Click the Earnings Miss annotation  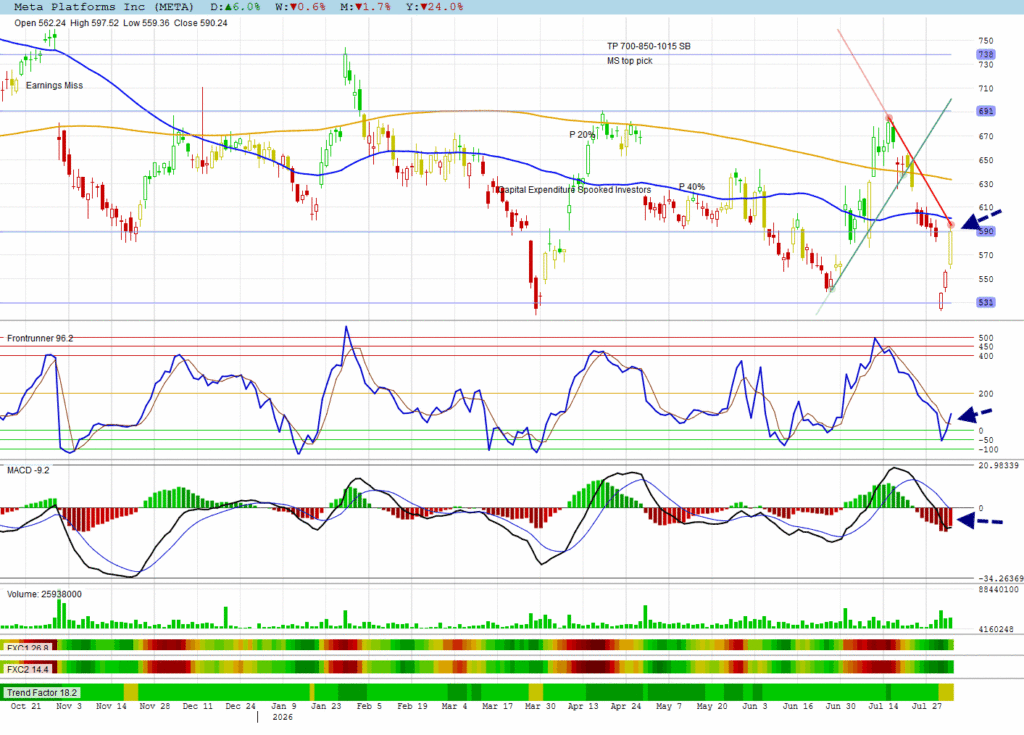(x=54, y=86)
